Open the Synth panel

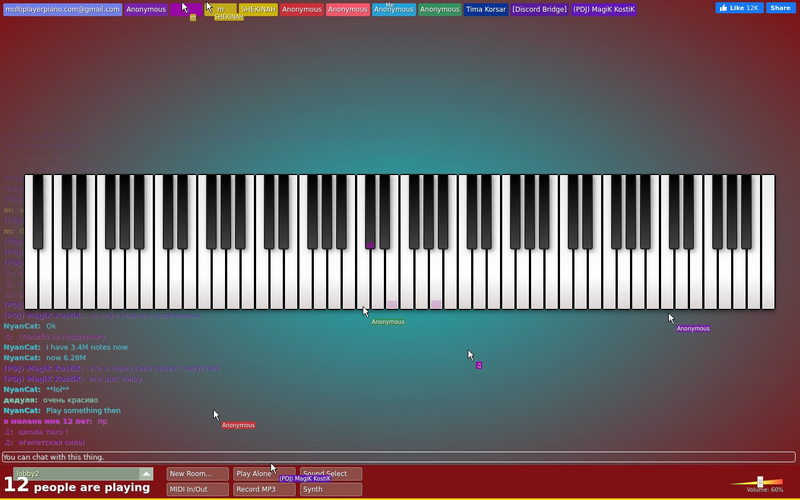click(331, 489)
